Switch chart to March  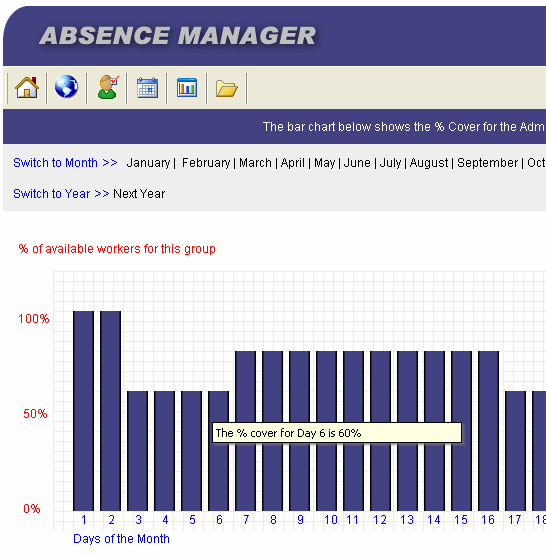pyautogui.click(x=255, y=163)
